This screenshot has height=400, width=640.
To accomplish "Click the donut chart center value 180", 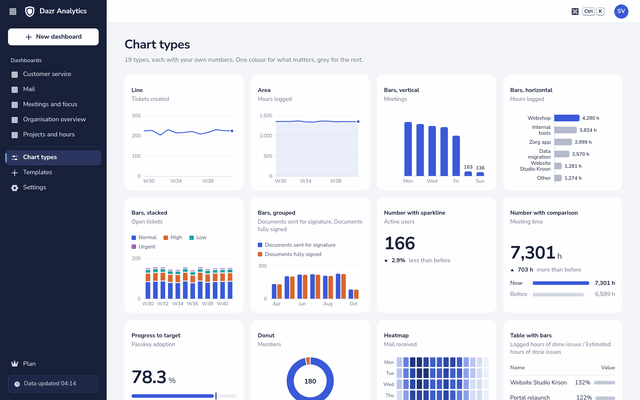I will coord(310,381).
